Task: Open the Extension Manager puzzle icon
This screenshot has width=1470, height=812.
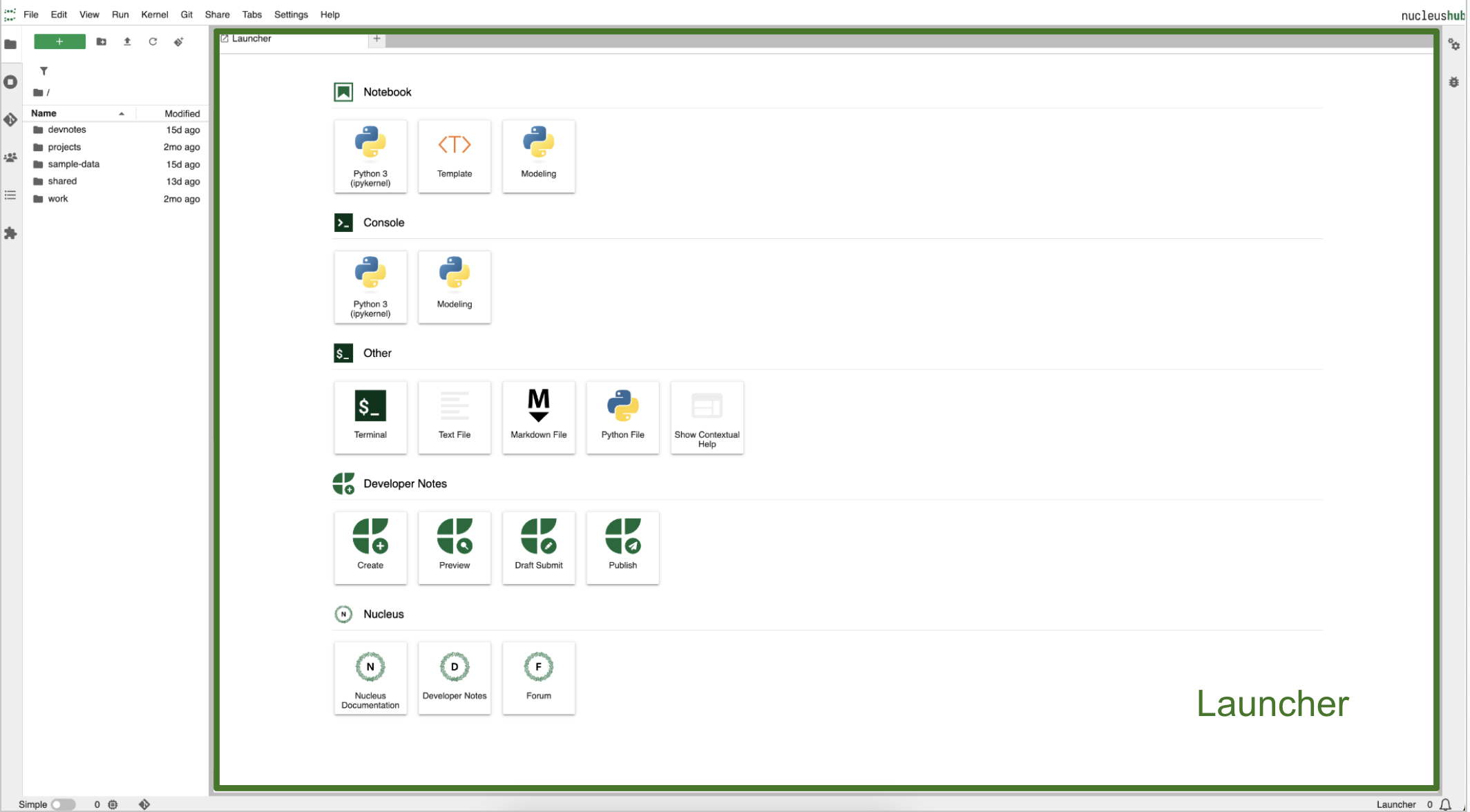Action: (x=10, y=233)
